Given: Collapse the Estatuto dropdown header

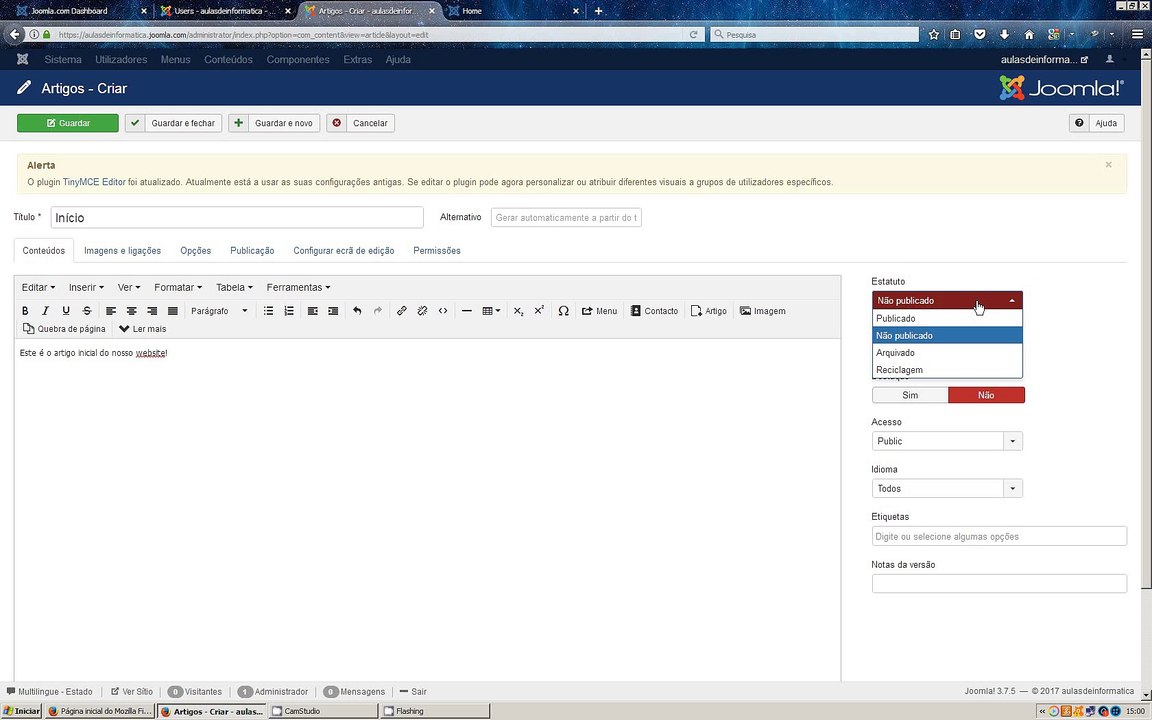Looking at the screenshot, I should tap(947, 300).
